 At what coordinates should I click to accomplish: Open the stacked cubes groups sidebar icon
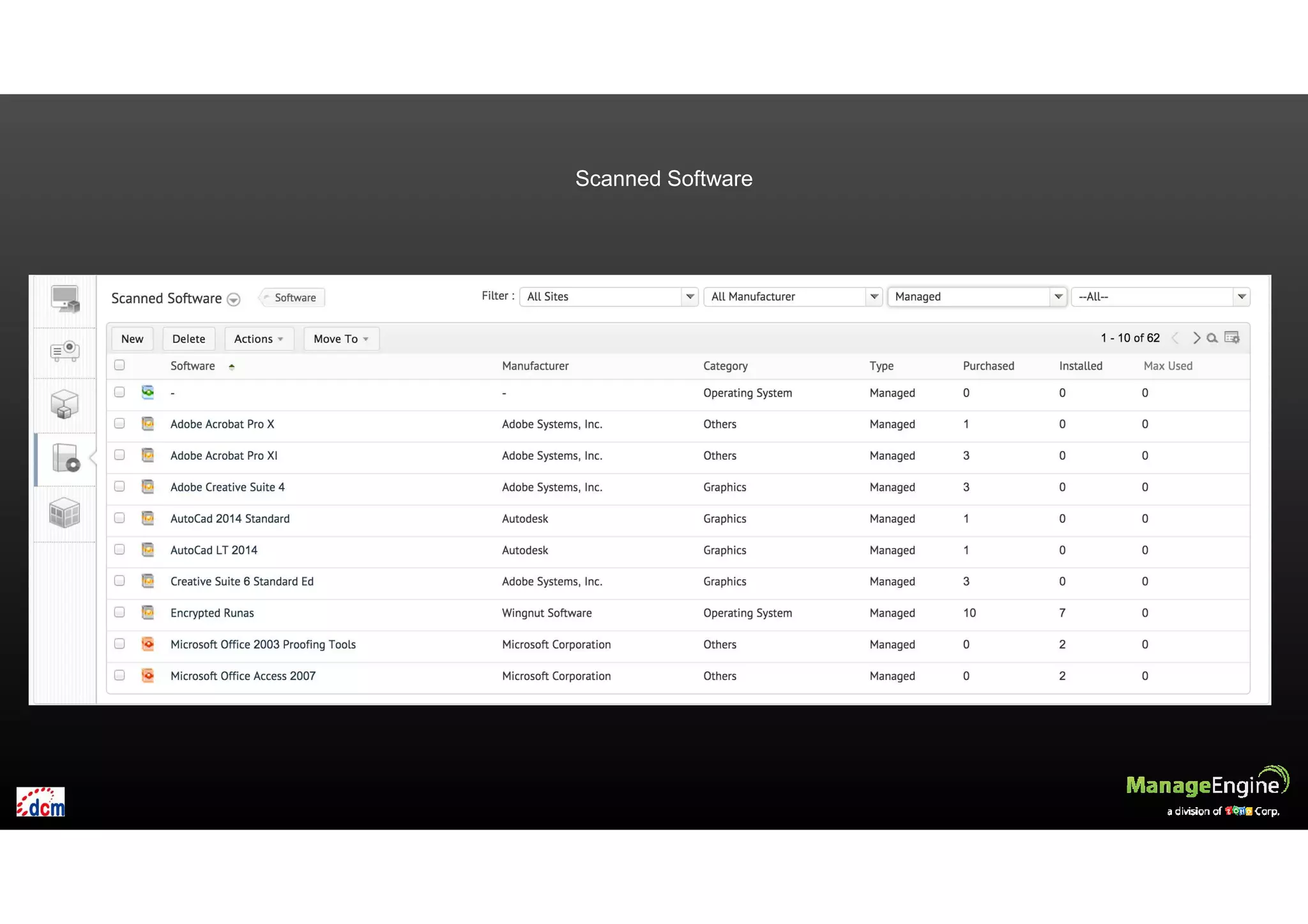point(65,513)
